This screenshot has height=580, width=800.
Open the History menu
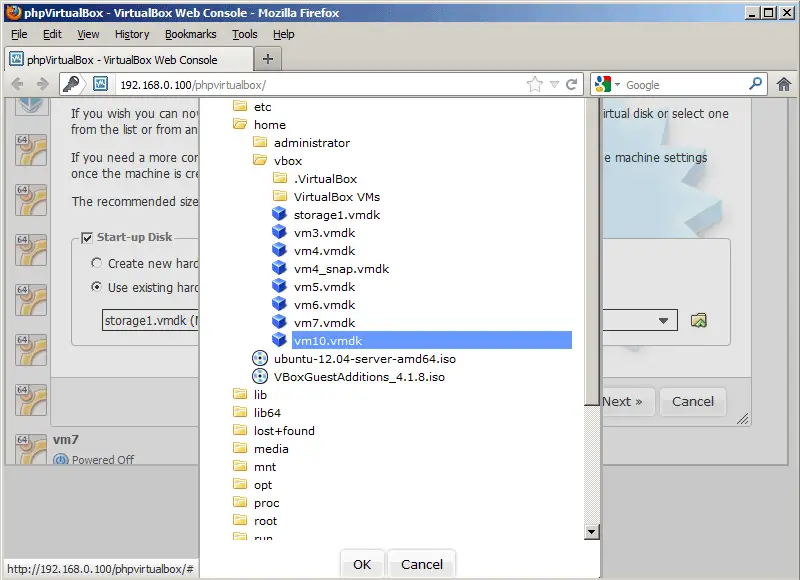(132, 34)
